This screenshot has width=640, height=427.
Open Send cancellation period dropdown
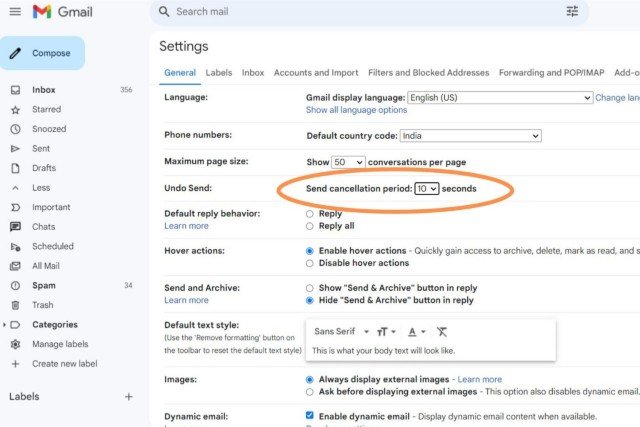pos(427,189)
